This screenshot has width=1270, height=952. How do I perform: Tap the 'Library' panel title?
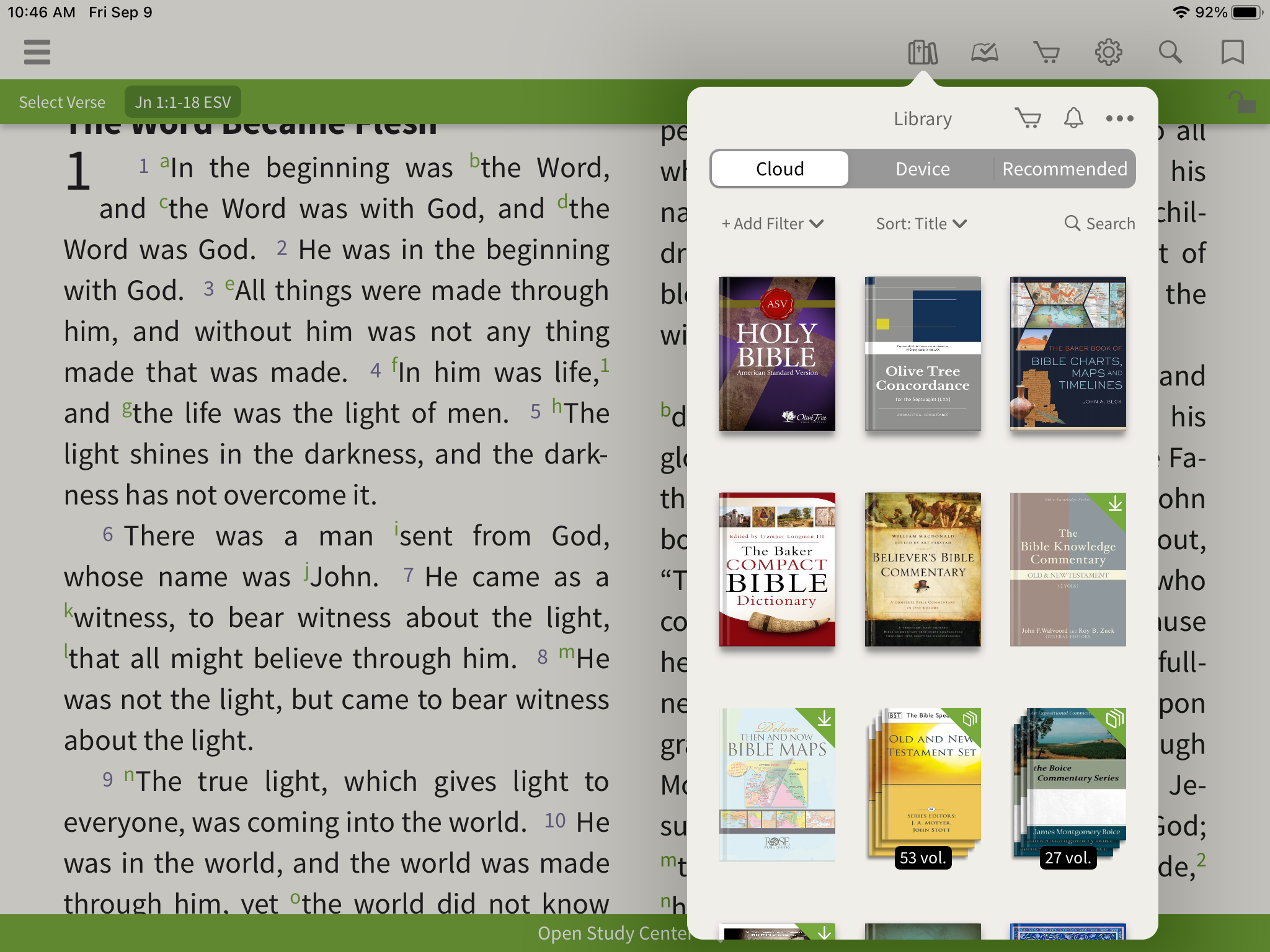click(923, 118)
